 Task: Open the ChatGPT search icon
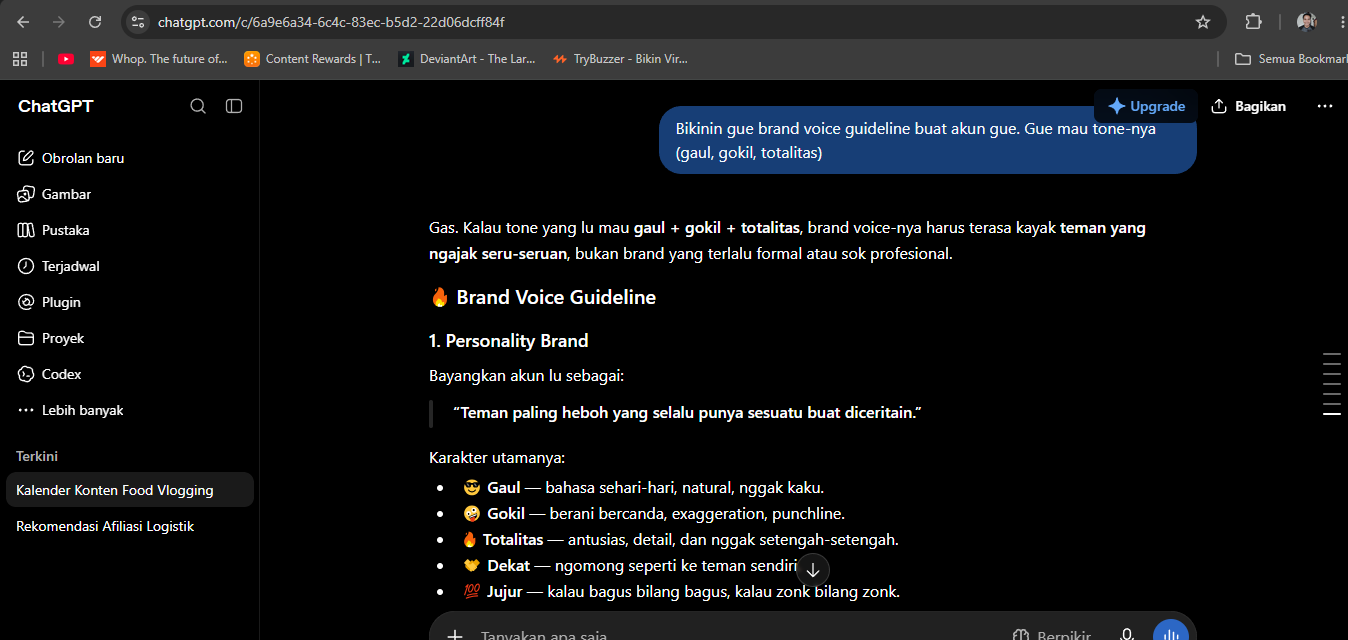point(198,106)
